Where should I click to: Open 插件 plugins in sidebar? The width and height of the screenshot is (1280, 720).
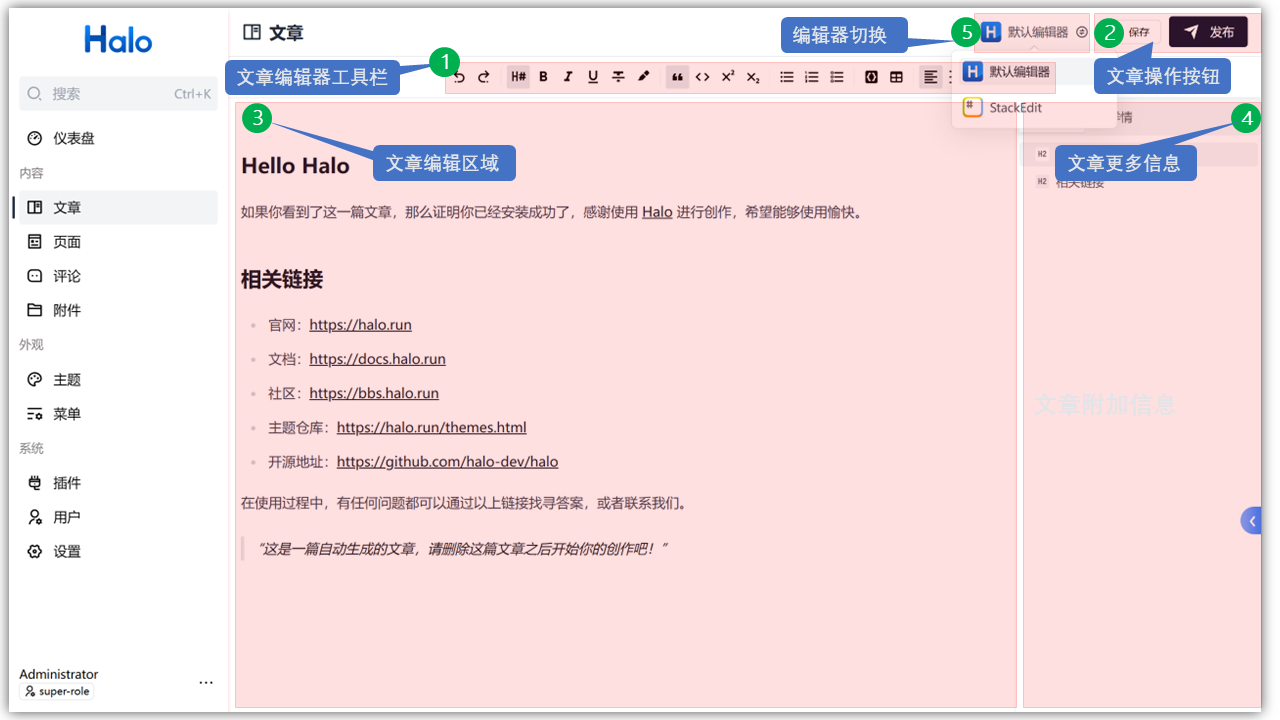click(118, 483)
